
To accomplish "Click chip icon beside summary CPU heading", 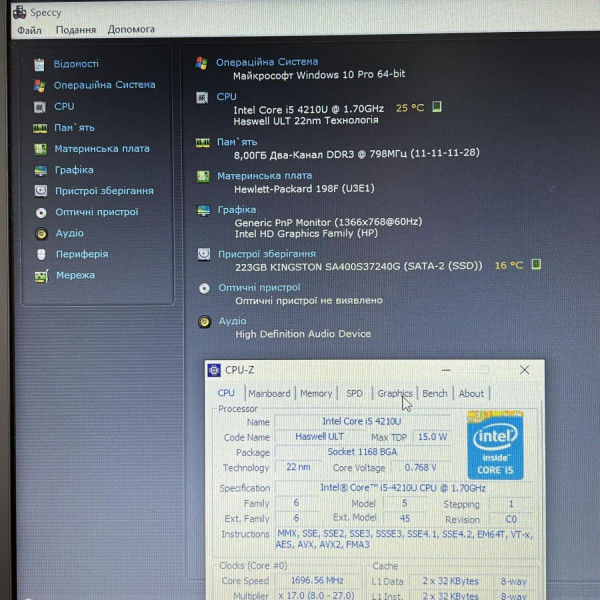I will point(202,98).
